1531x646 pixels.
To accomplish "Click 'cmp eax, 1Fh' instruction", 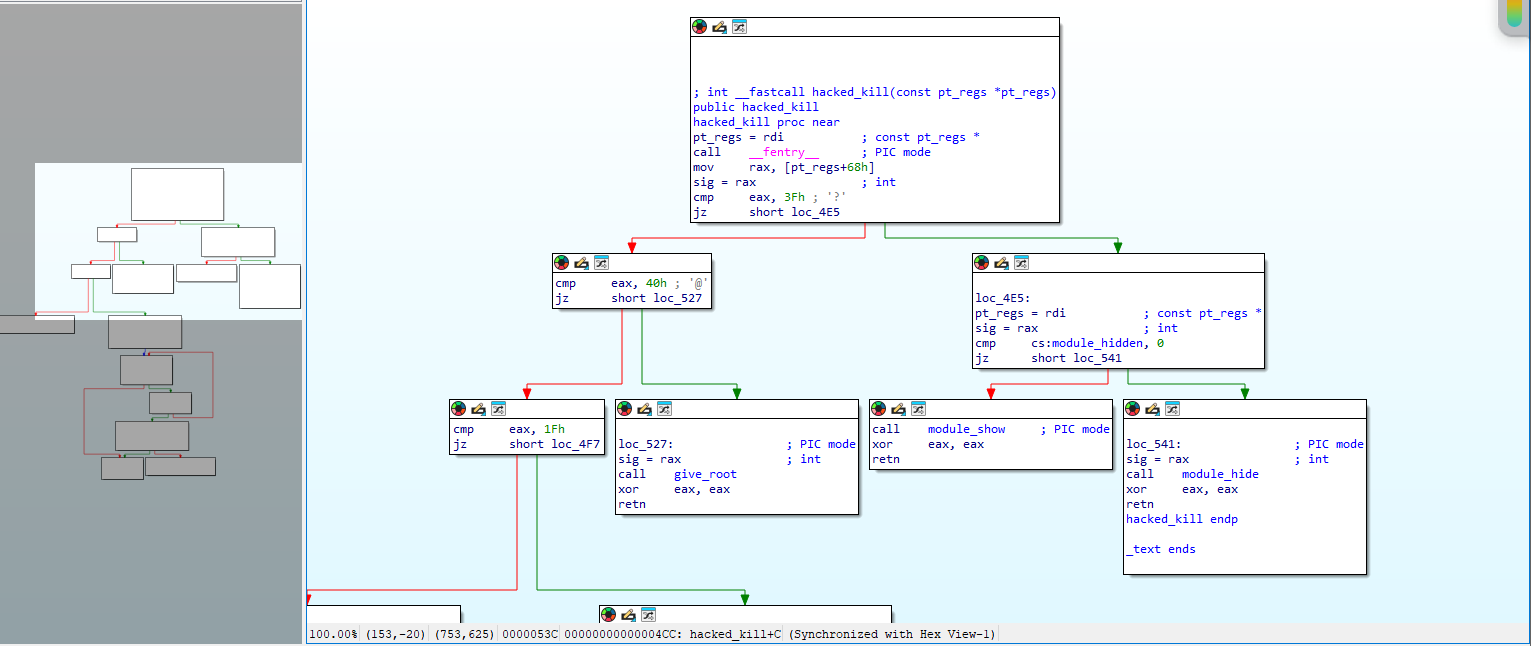I will click(x=509, y=429).
